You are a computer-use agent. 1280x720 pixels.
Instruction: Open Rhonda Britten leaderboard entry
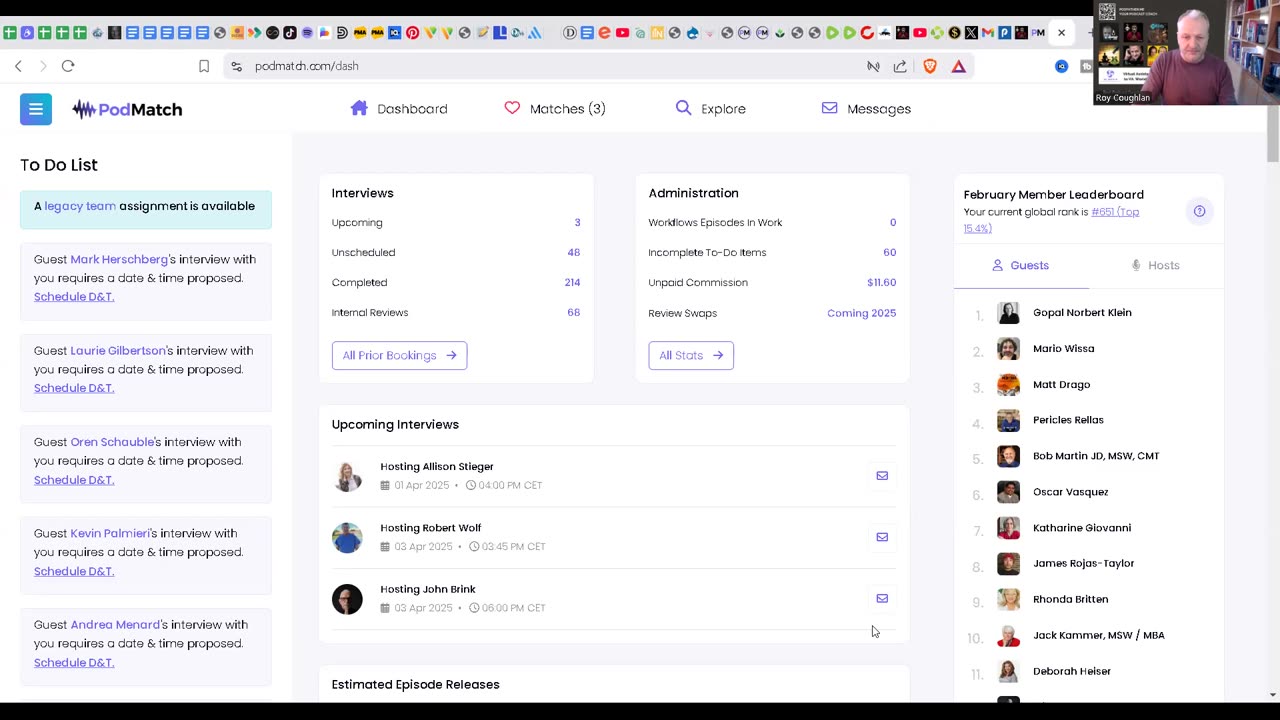coord(1070,599)
